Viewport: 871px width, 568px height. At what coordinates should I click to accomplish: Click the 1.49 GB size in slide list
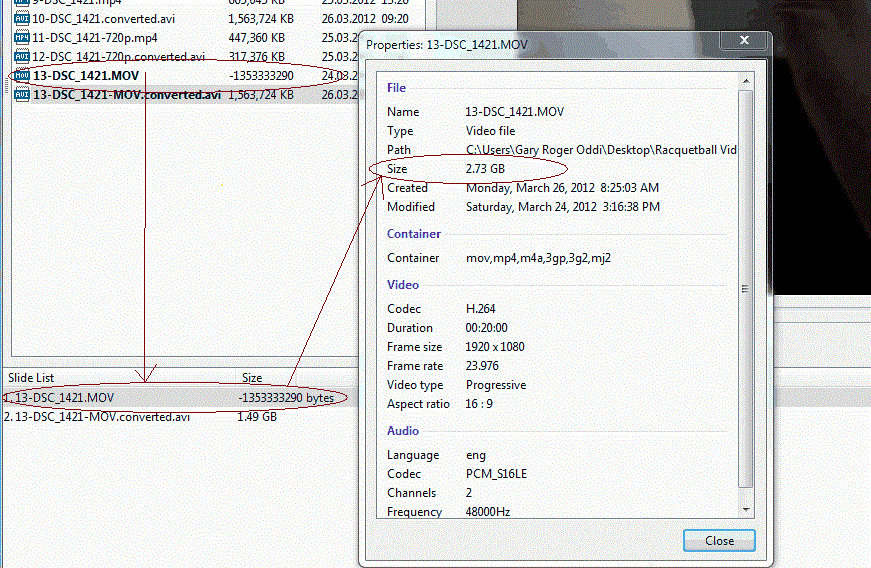click(257, 416)
